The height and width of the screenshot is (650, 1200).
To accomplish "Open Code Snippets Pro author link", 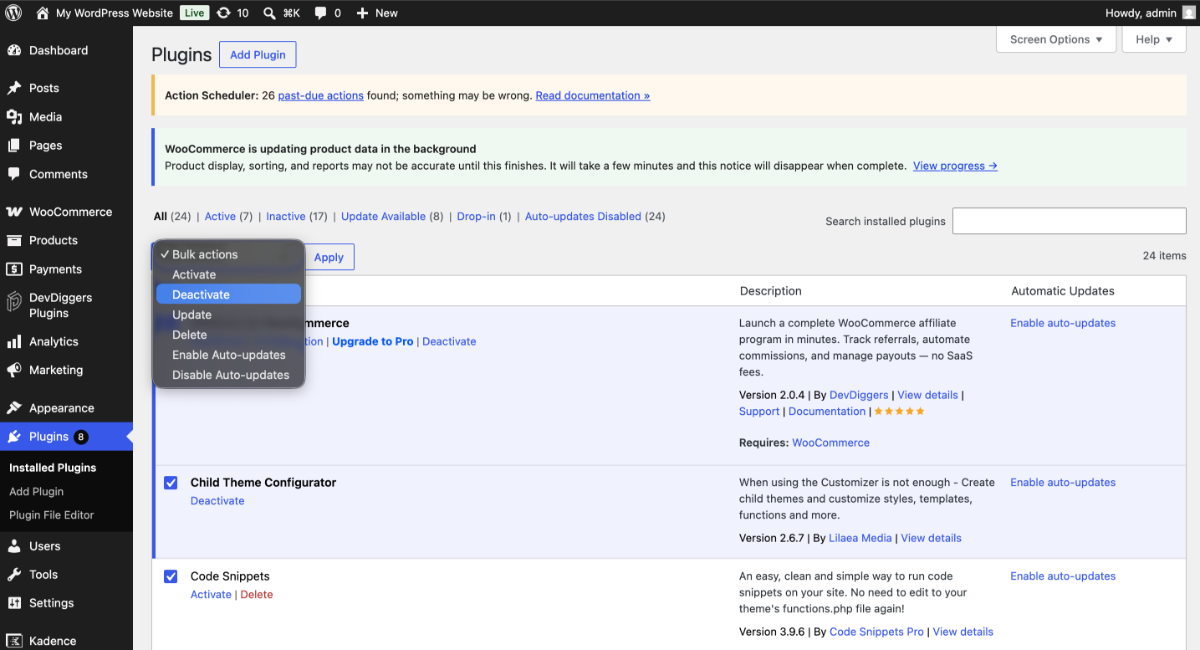I will 877,632.
